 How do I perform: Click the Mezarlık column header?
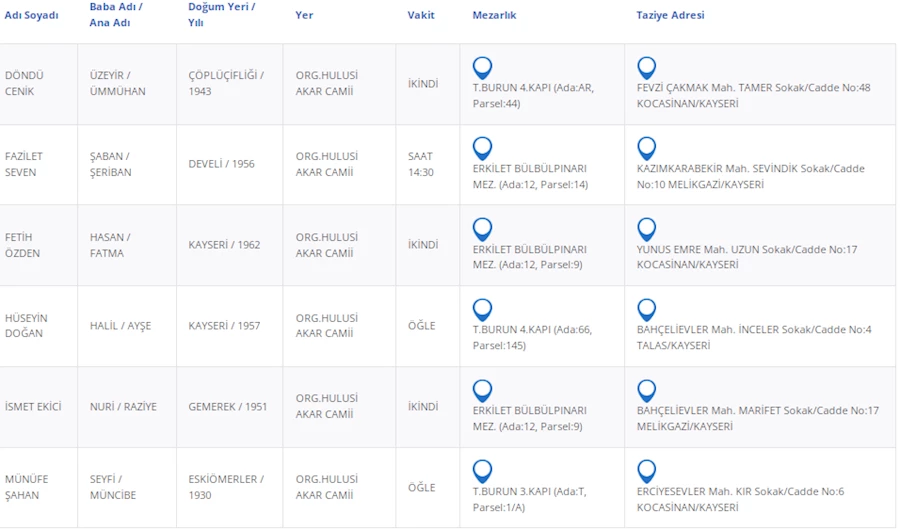494,15
